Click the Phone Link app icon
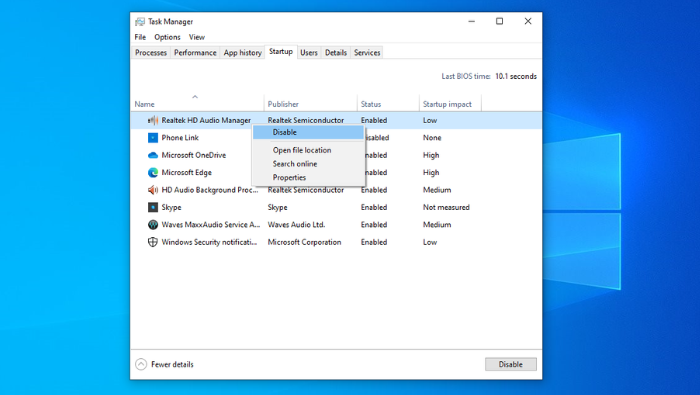Image resolution: width=700 pixels, height=395 pixels. (x=153, y=137)
